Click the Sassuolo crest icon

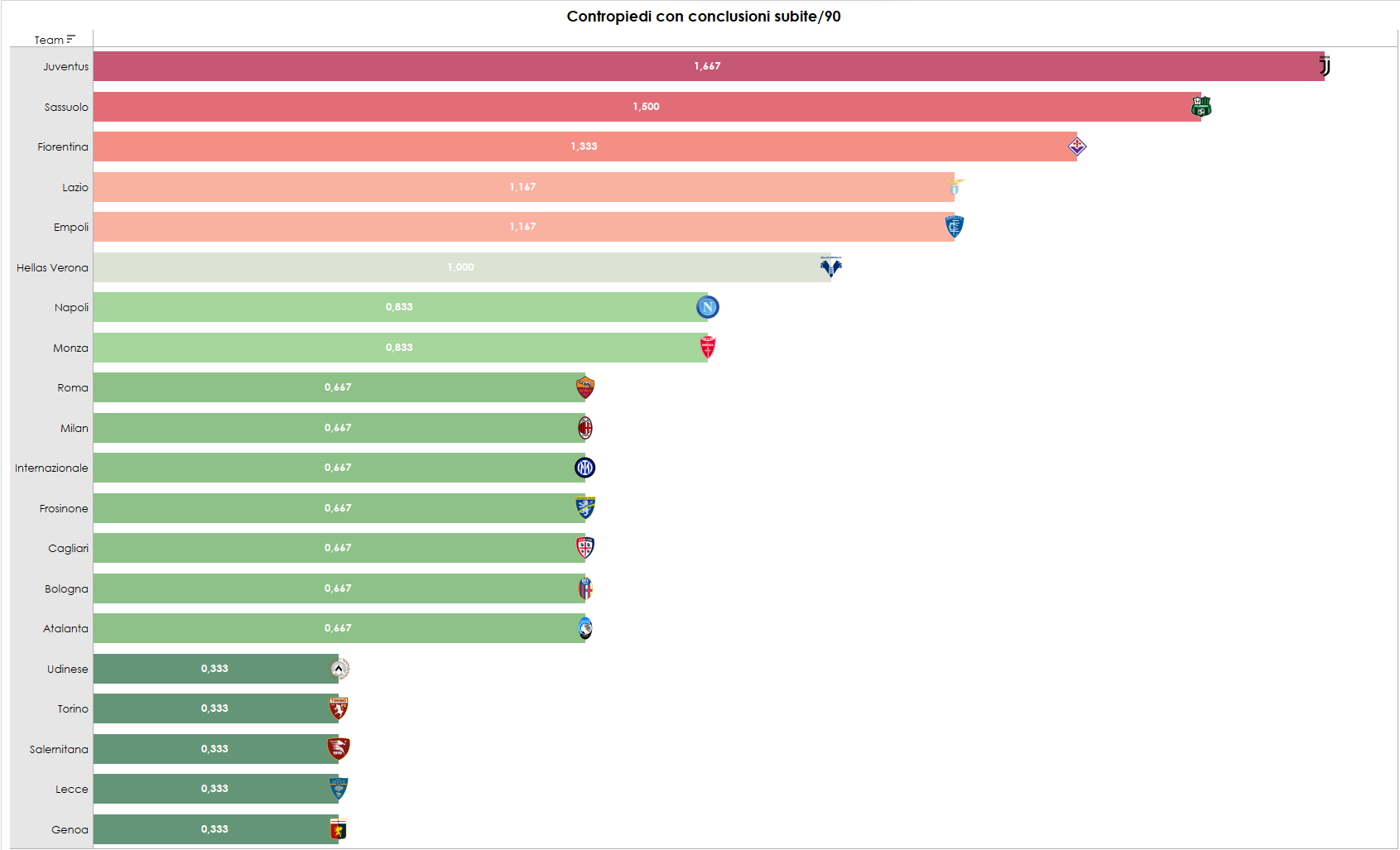click(1201, 107)
